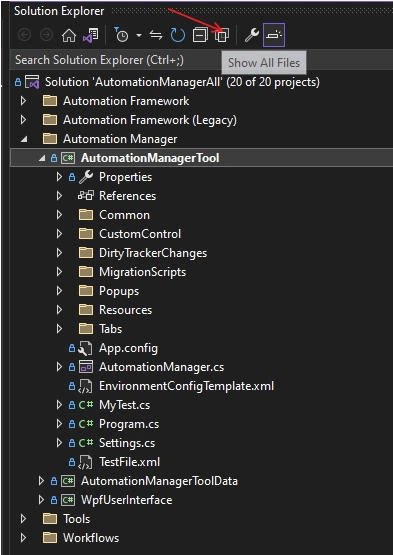Collapse All nodes in Solution Explorer
The image size is (393, 555).
tap(200, 35)
